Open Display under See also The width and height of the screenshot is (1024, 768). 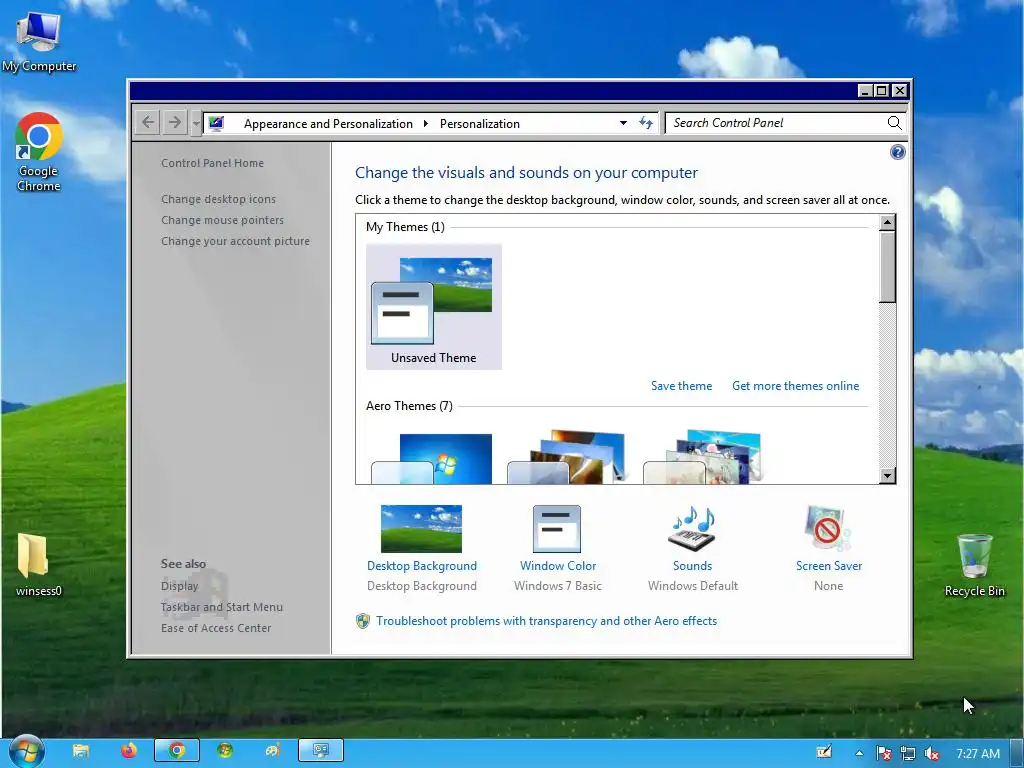(x=180, y=586)
